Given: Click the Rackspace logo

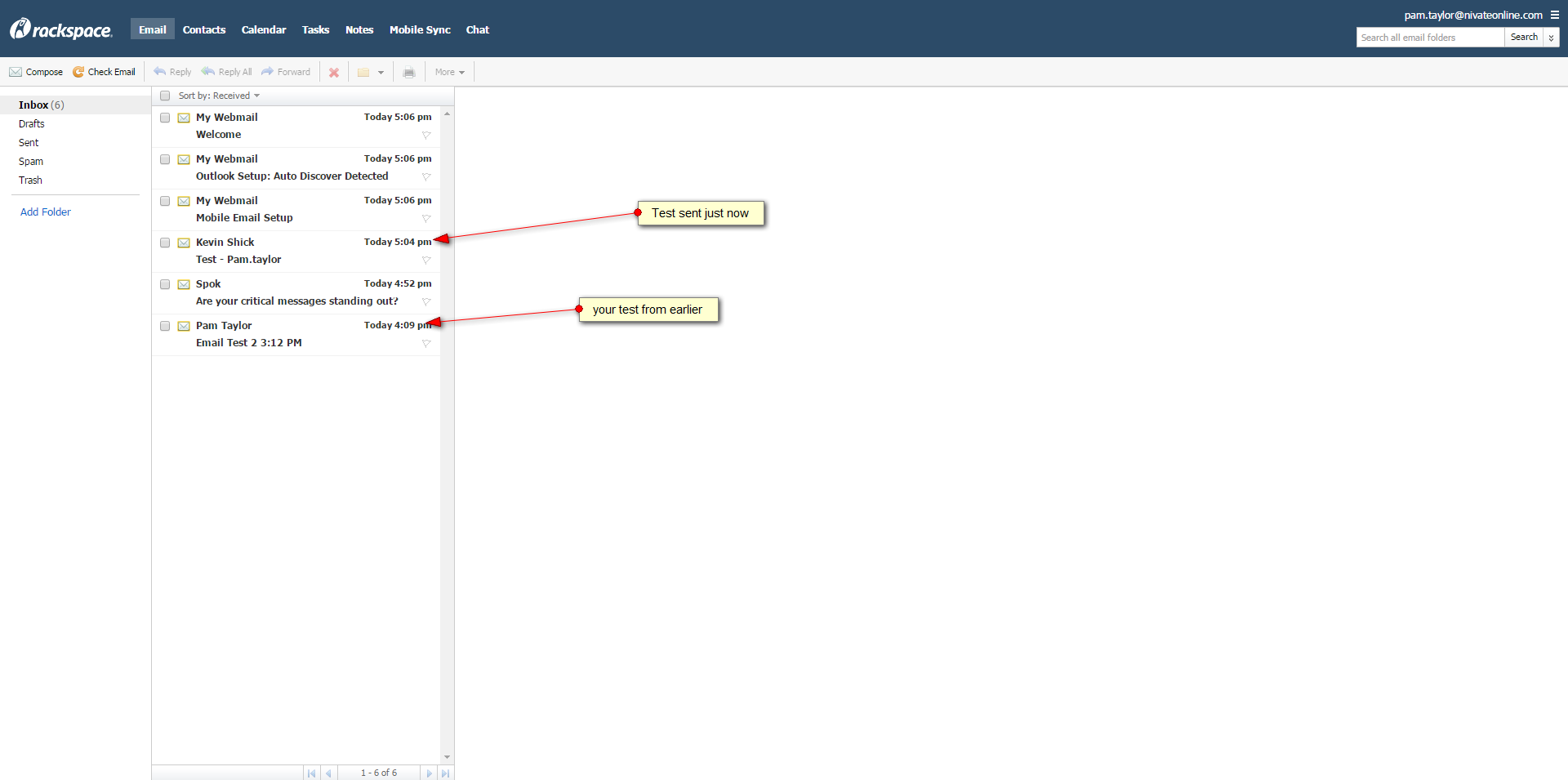Looking at the screenshot, I should (60, 29).
